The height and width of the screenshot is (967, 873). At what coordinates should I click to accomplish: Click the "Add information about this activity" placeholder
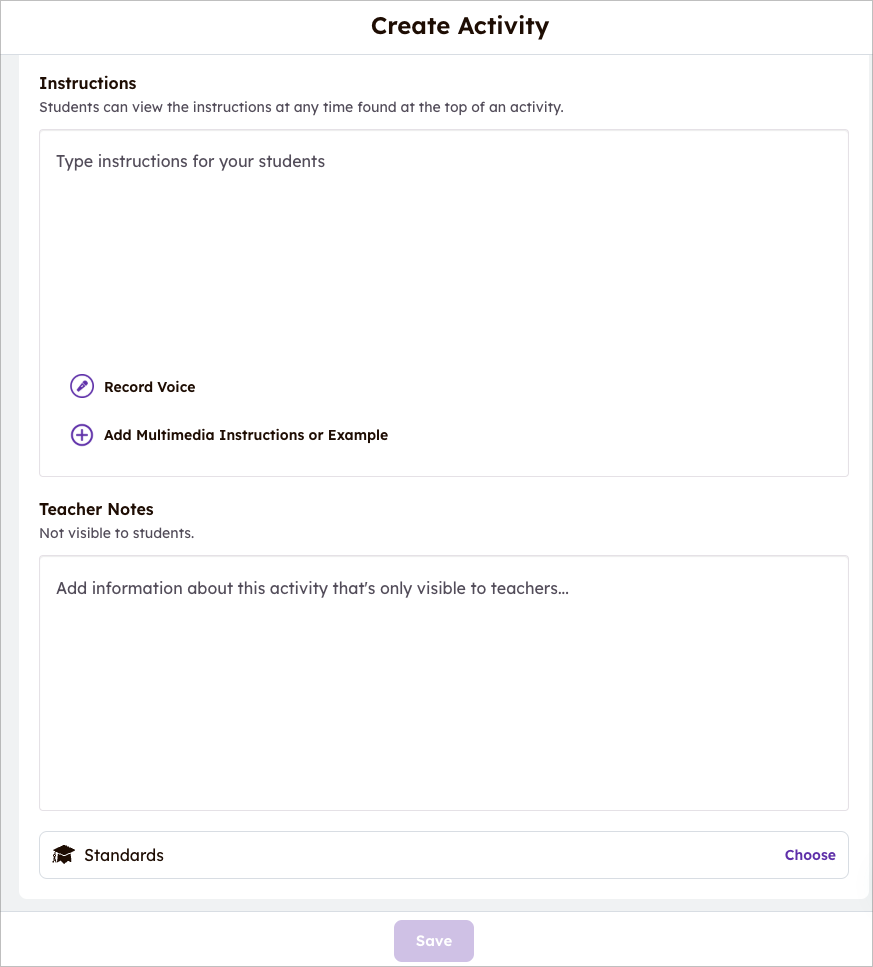click(x=312, y=588)
